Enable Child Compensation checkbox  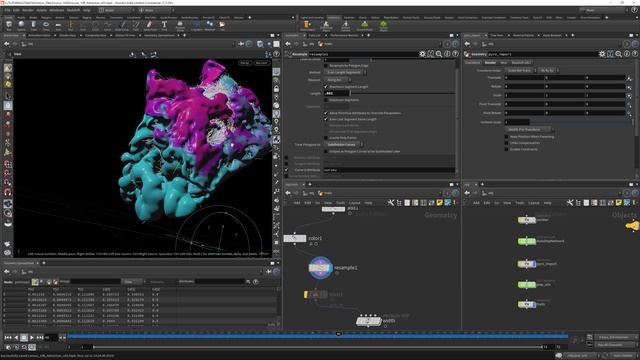pos(507,143)
